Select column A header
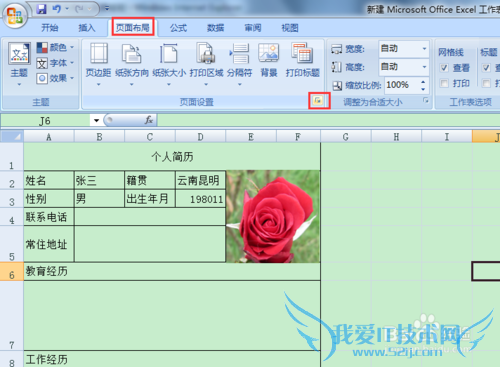500x367 pixels. point(49,137)
